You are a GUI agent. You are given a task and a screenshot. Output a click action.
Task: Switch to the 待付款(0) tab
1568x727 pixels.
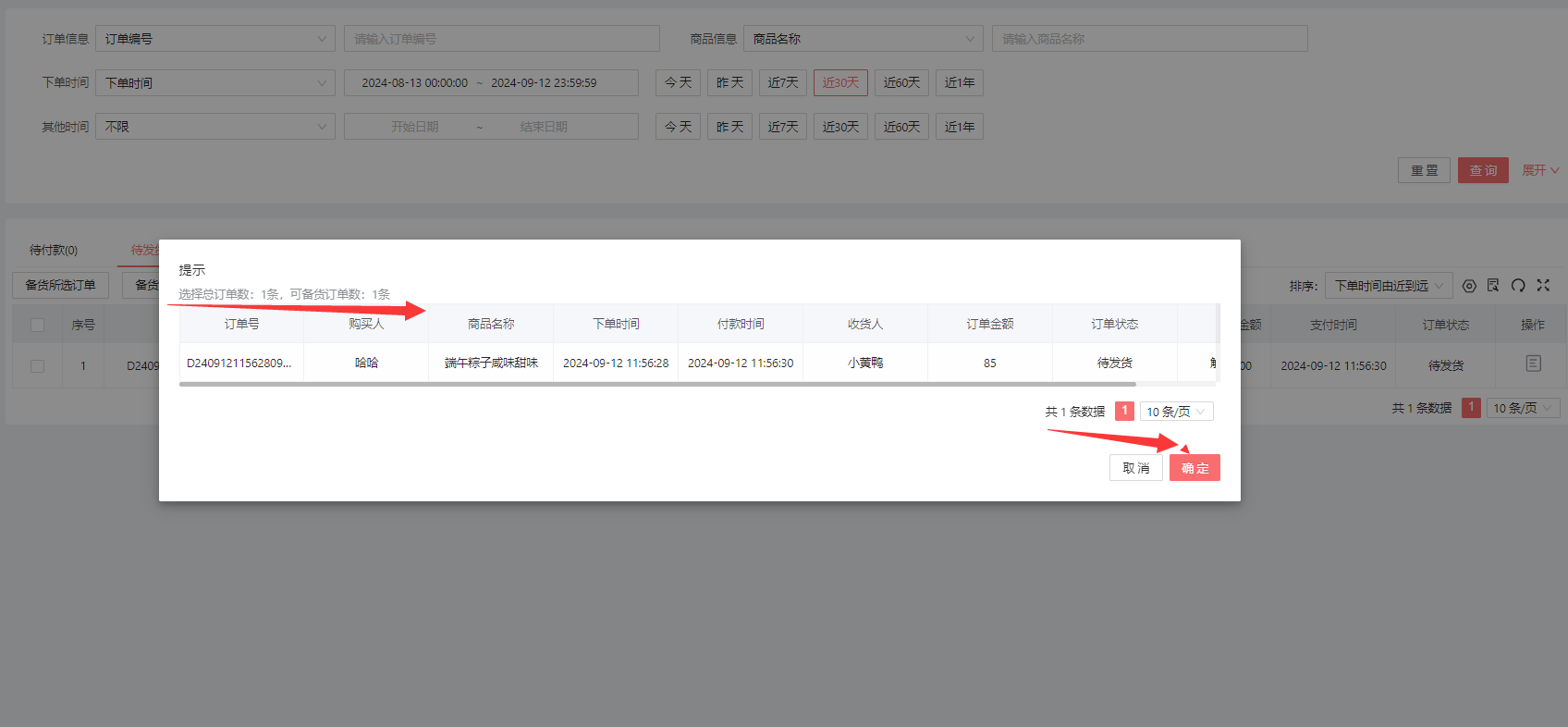tap(54, 251)
